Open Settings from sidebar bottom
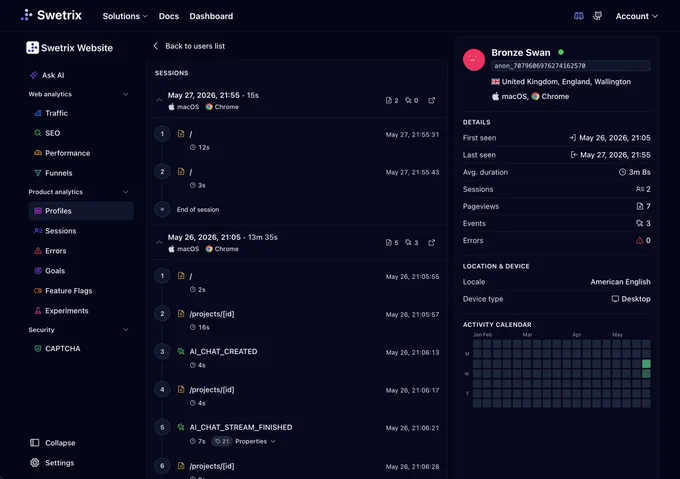This screenshot has width=680, height=479. [52, 463]
